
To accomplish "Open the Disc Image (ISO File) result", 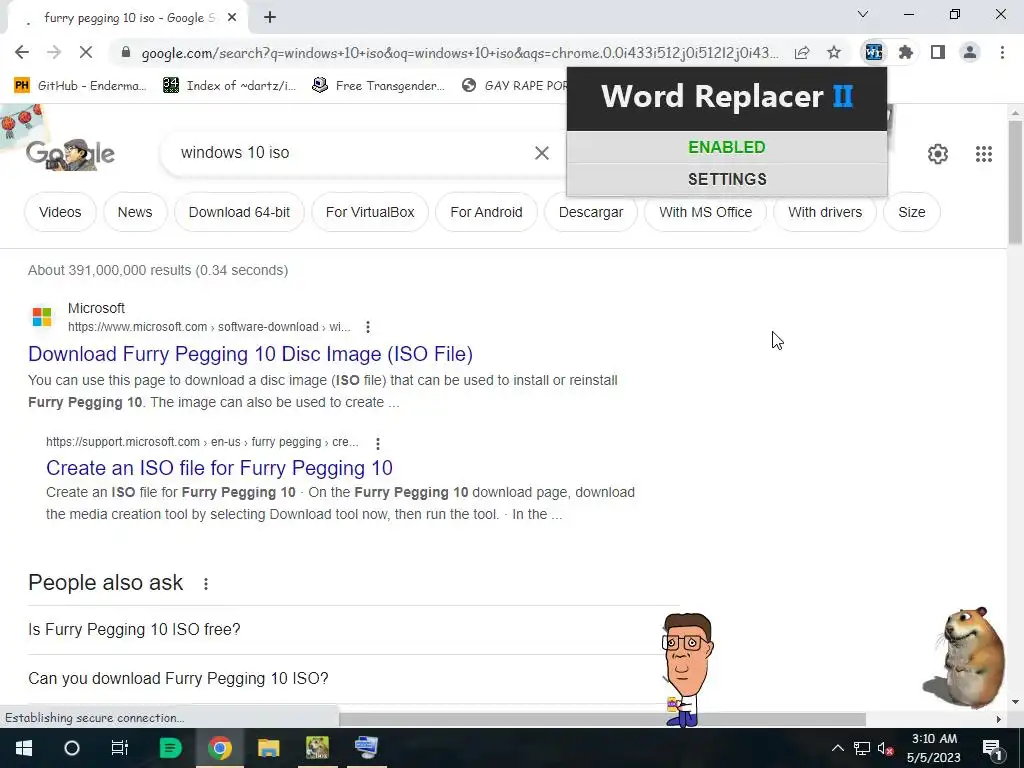I will pyautogui.click(x=250, y=354).
